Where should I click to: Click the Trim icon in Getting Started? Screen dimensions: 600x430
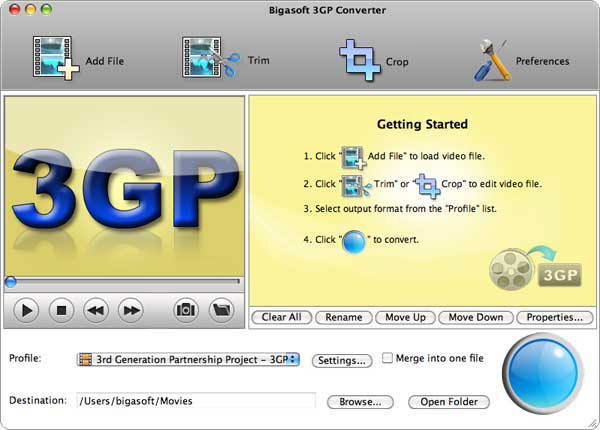[x=356, y=186]
